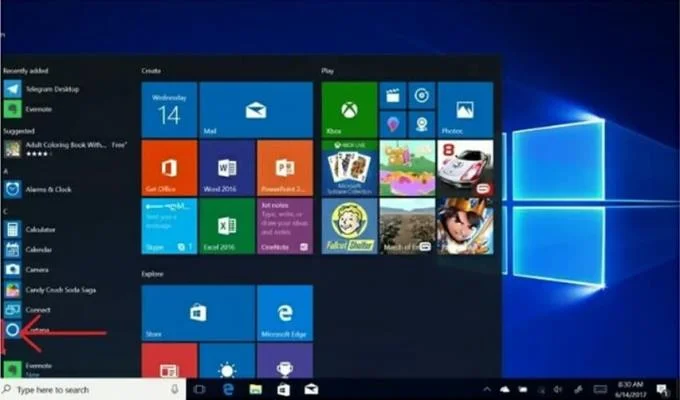The height and width of the screenshot is (400, 680).
Task: Open the Evernote entry marked New
Action: click(x=28, y=369)
